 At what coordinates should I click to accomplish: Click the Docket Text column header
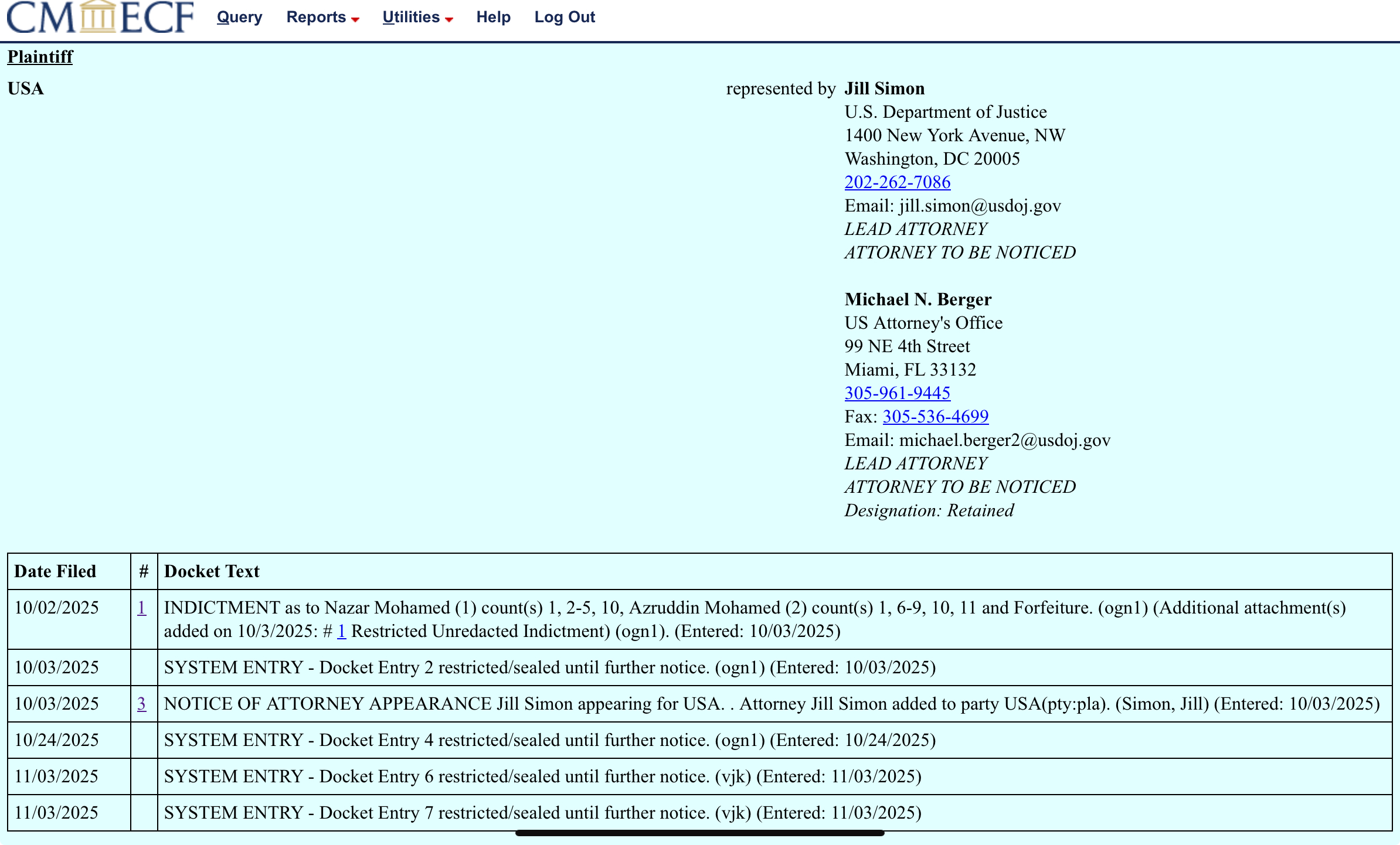coord(212,571)
